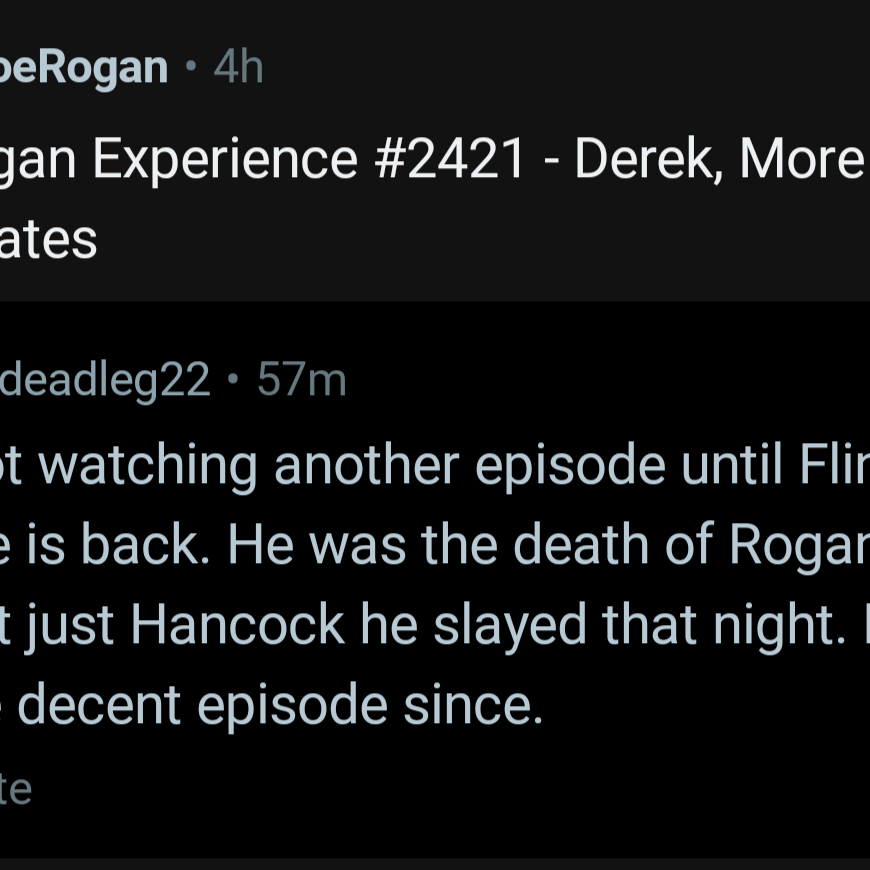This screenshot has width=870, height=870.
Task: Click the word "Hancock" in the comment
Action: 238,625
